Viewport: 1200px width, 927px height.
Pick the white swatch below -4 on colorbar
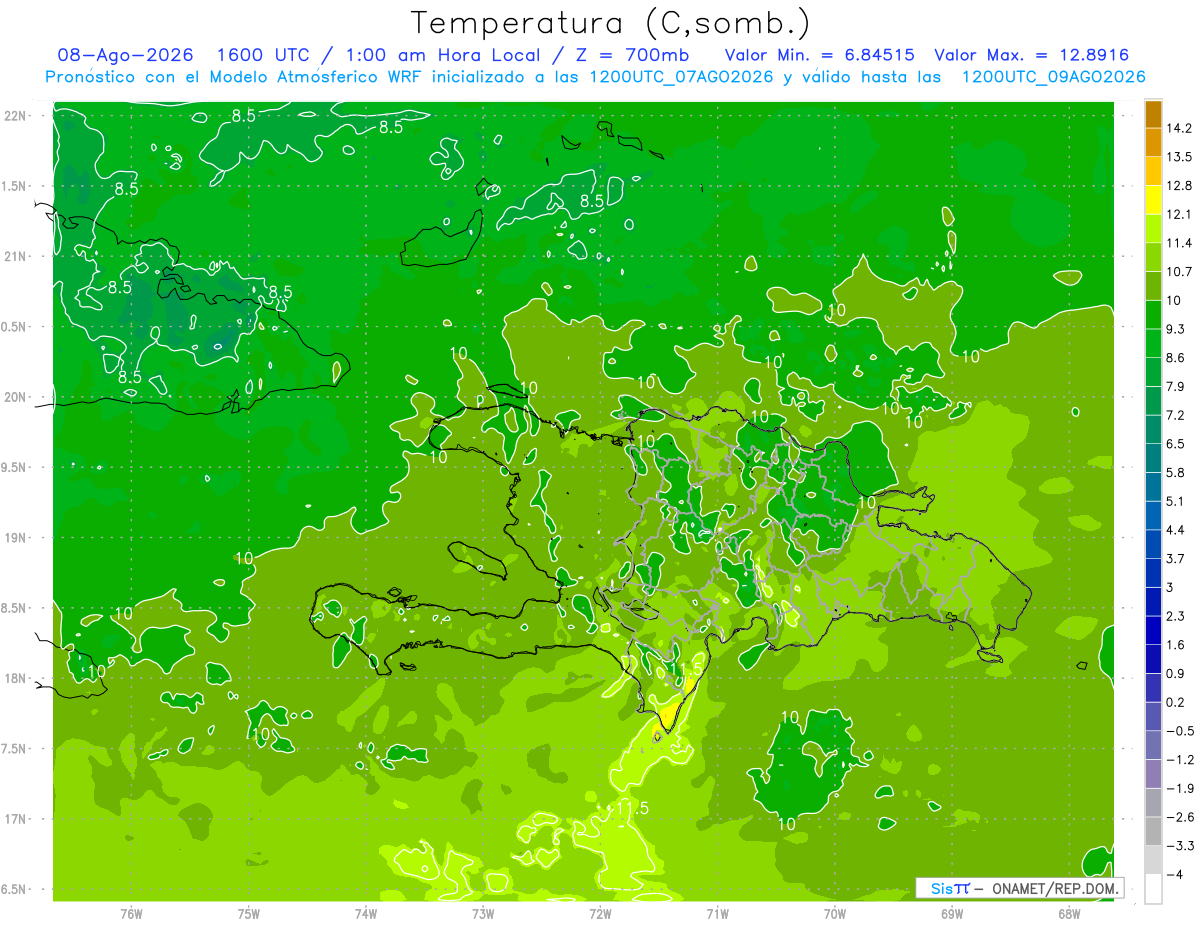(1153, 889)
